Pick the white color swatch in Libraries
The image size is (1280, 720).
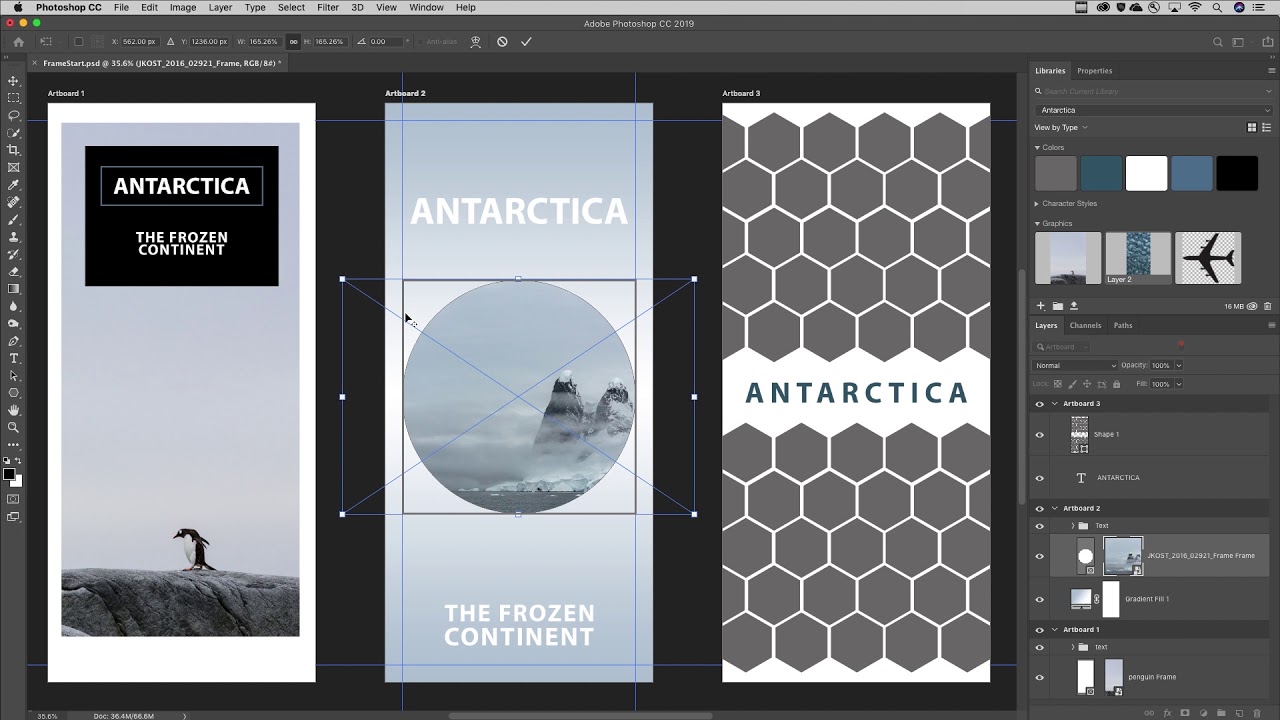pos(1146,173)
